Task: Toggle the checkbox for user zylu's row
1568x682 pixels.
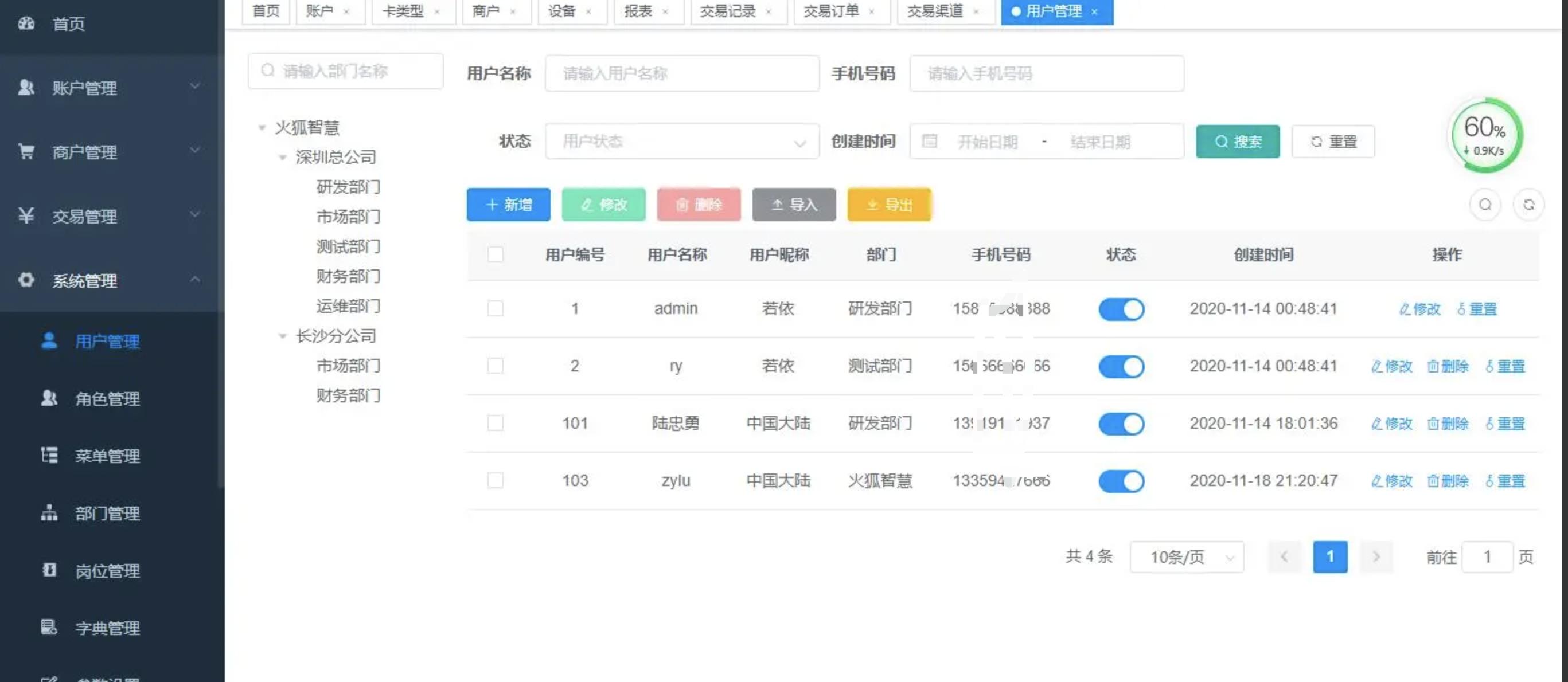Action: [x=496, y=480]
